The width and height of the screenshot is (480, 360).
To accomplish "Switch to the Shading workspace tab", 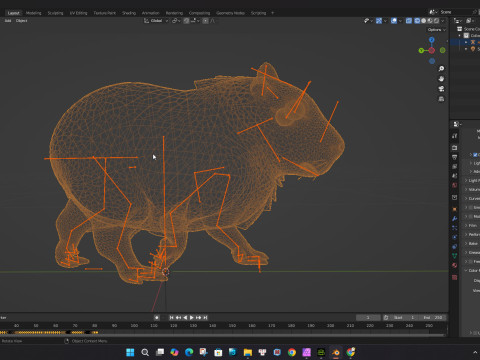I will (x=129, y=13).
